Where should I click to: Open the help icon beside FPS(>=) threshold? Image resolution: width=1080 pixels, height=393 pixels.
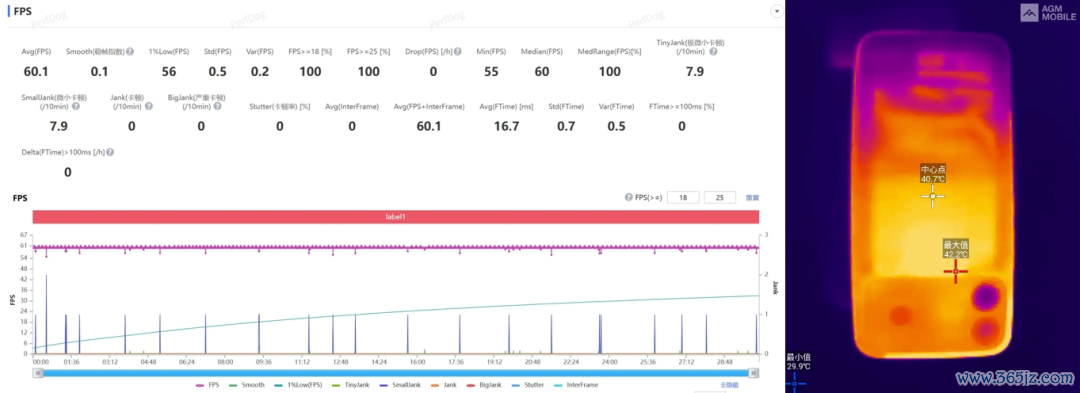[628, 198]
